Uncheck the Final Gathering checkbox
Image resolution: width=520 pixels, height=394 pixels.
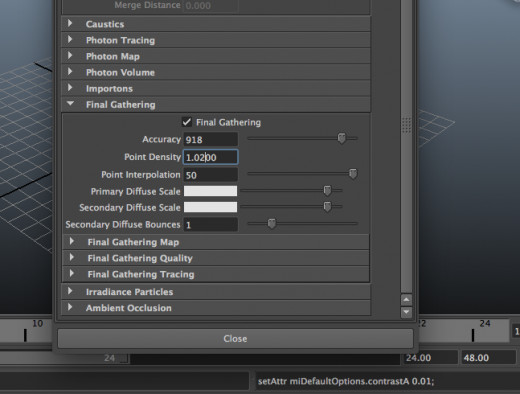[x=187, y=122]
